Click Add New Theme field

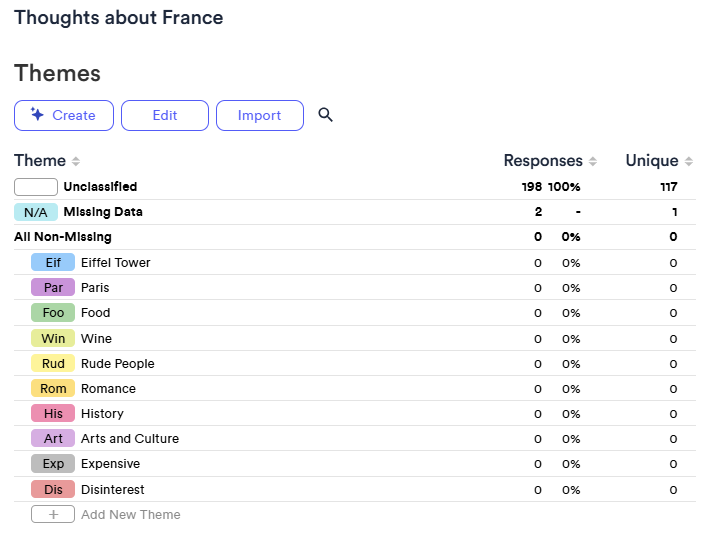point(131,514)
